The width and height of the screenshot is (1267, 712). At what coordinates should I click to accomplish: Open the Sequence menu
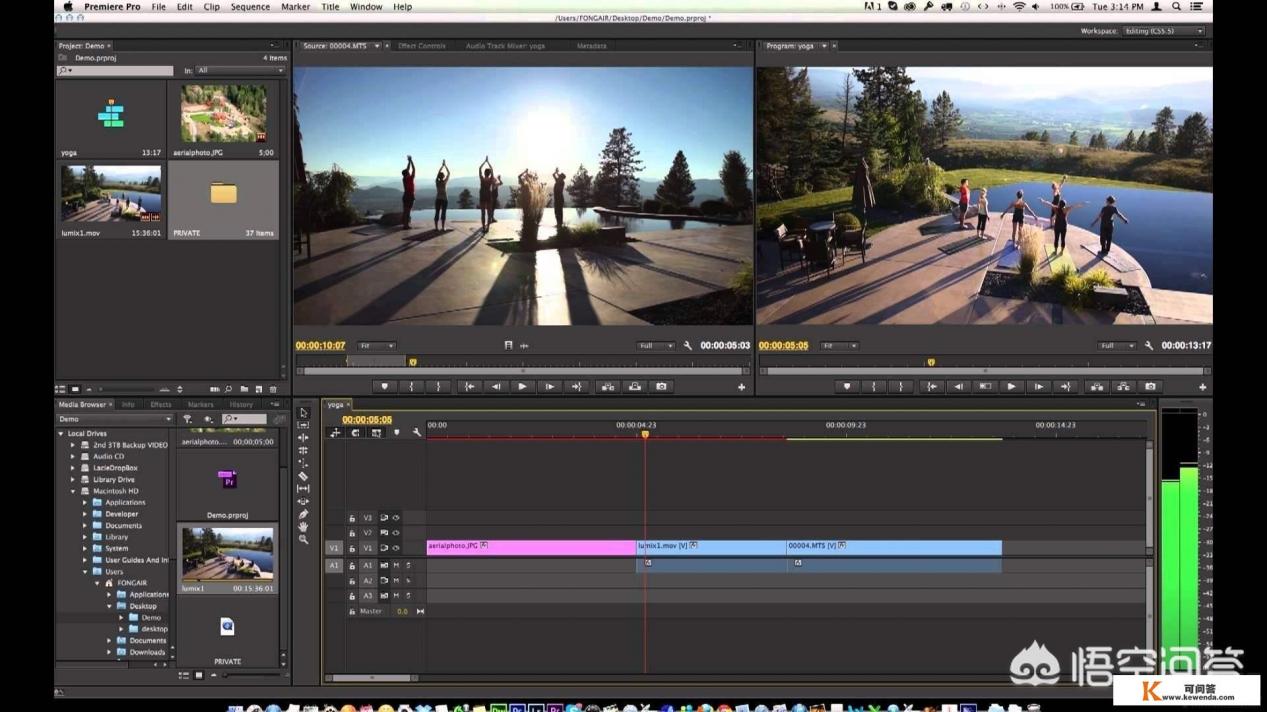click(x=250, y=7)
